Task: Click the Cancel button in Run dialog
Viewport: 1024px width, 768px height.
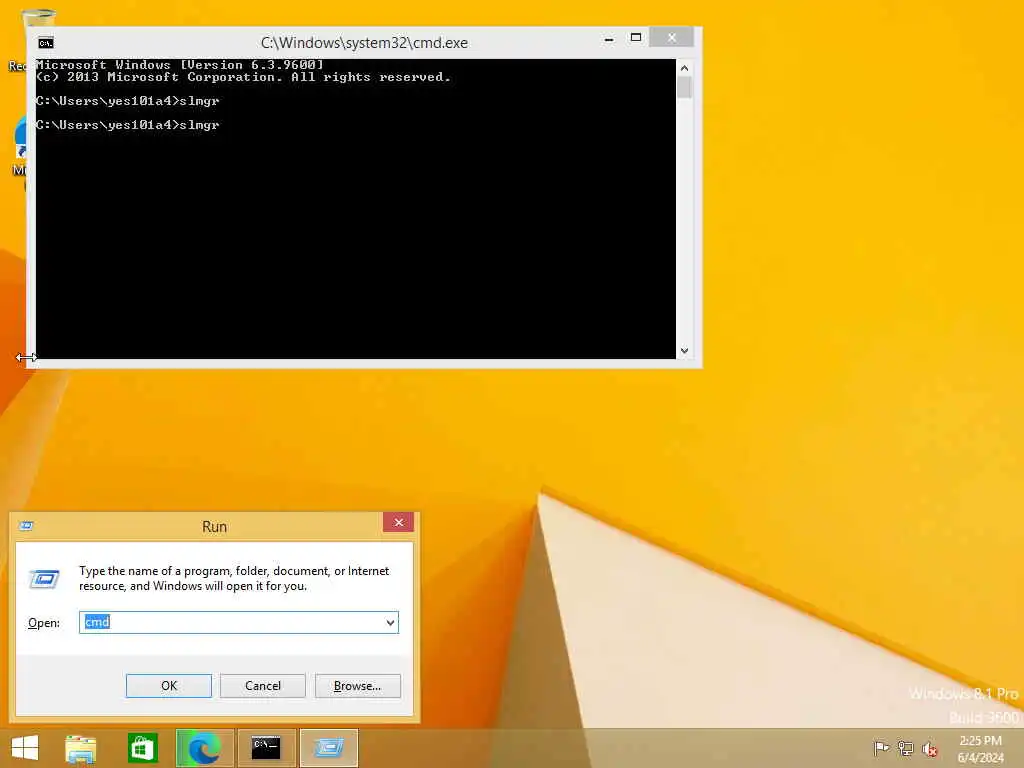Action: 263,686
